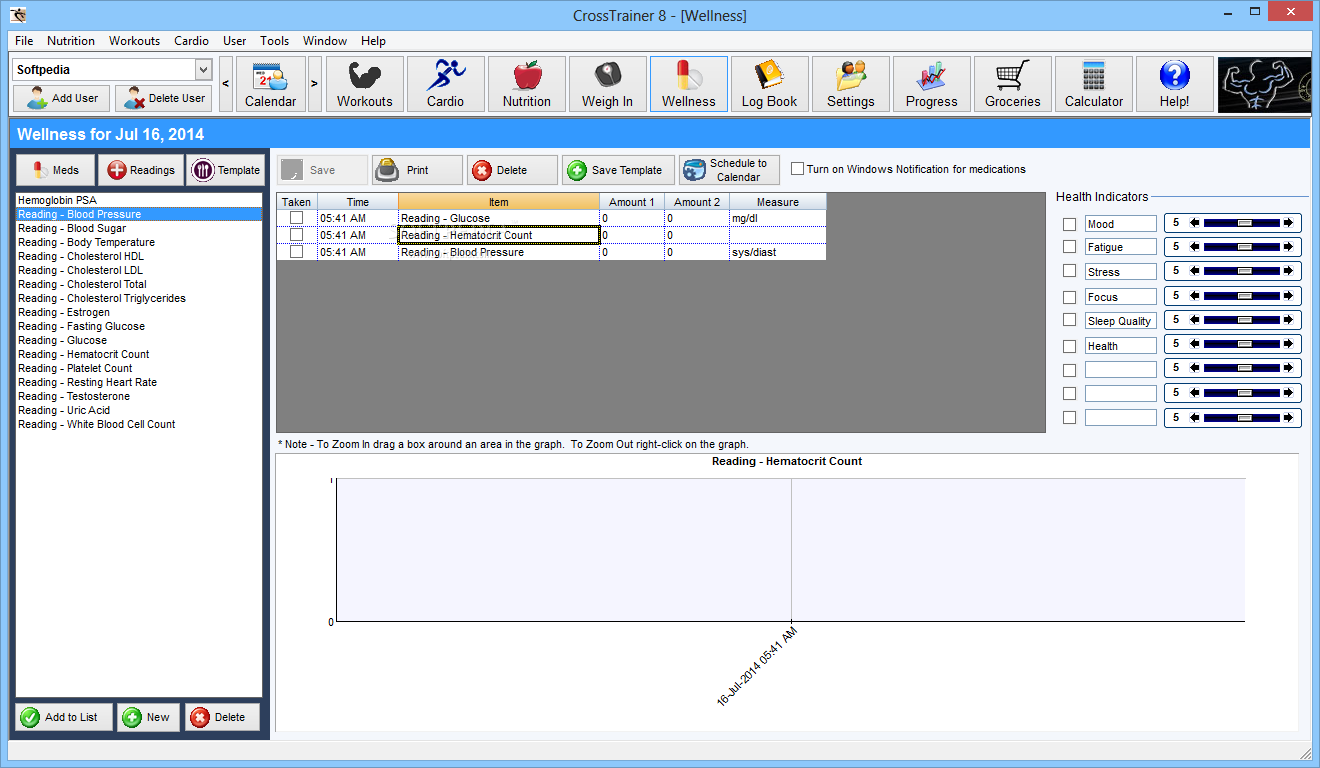1320x768 pixels.
Task: Click the Taken column header
Action: click(297, 202)
